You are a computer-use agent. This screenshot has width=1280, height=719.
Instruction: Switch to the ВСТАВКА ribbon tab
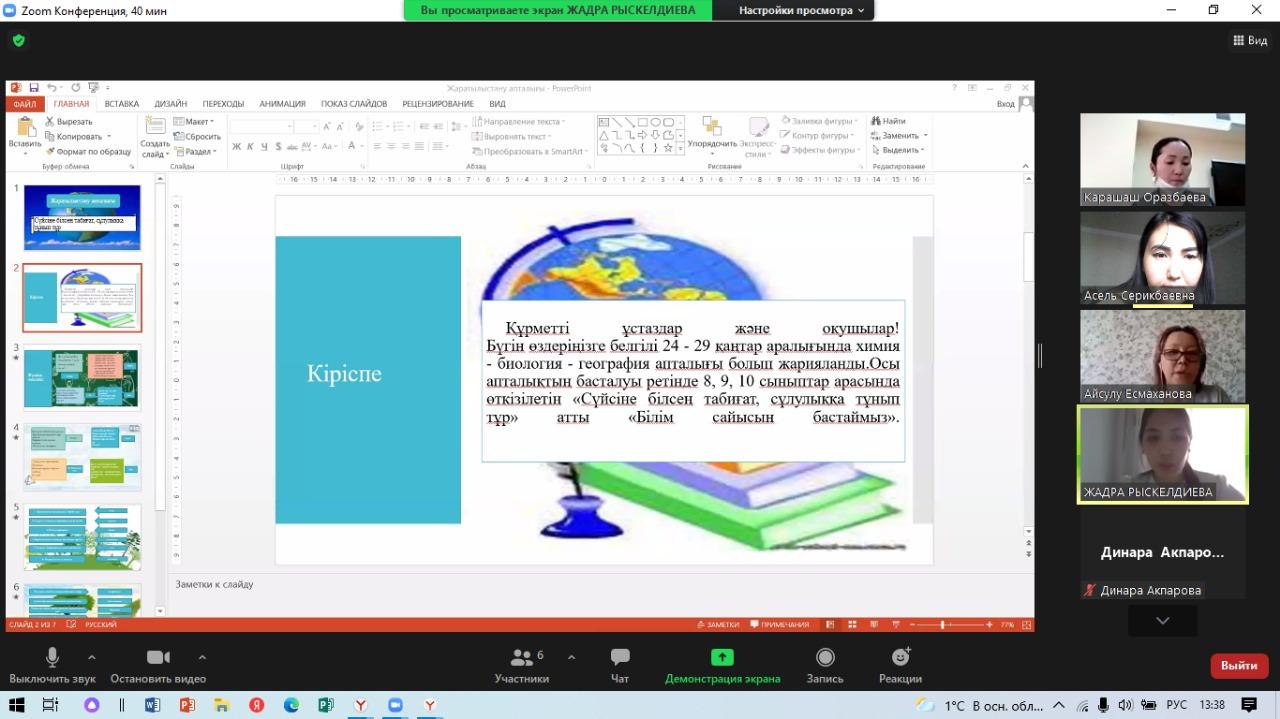coord(121,104)
